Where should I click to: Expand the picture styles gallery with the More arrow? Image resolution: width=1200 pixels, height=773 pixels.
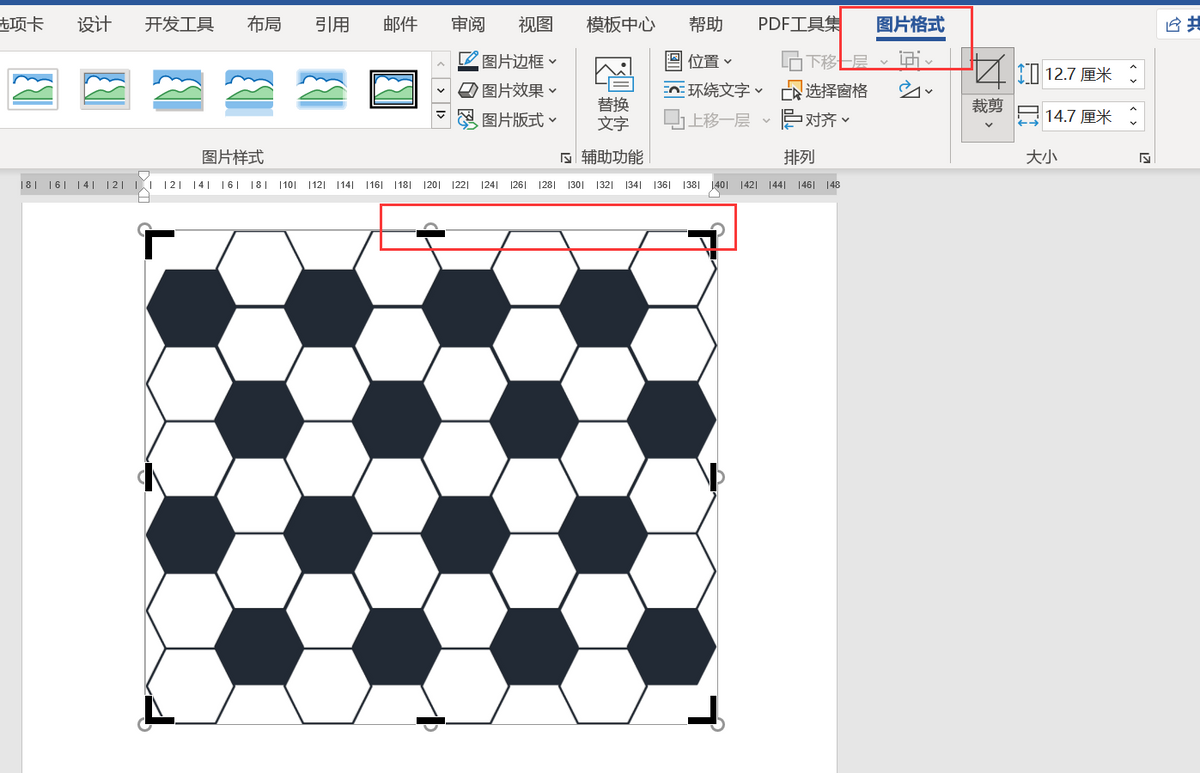click(x=441, y=117)
